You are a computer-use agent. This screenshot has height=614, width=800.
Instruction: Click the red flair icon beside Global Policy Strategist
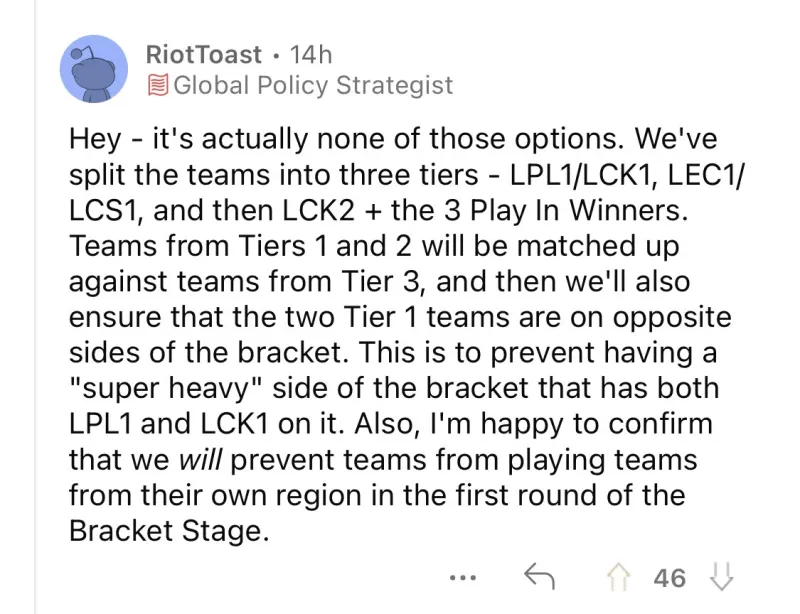tap(158, 85)
